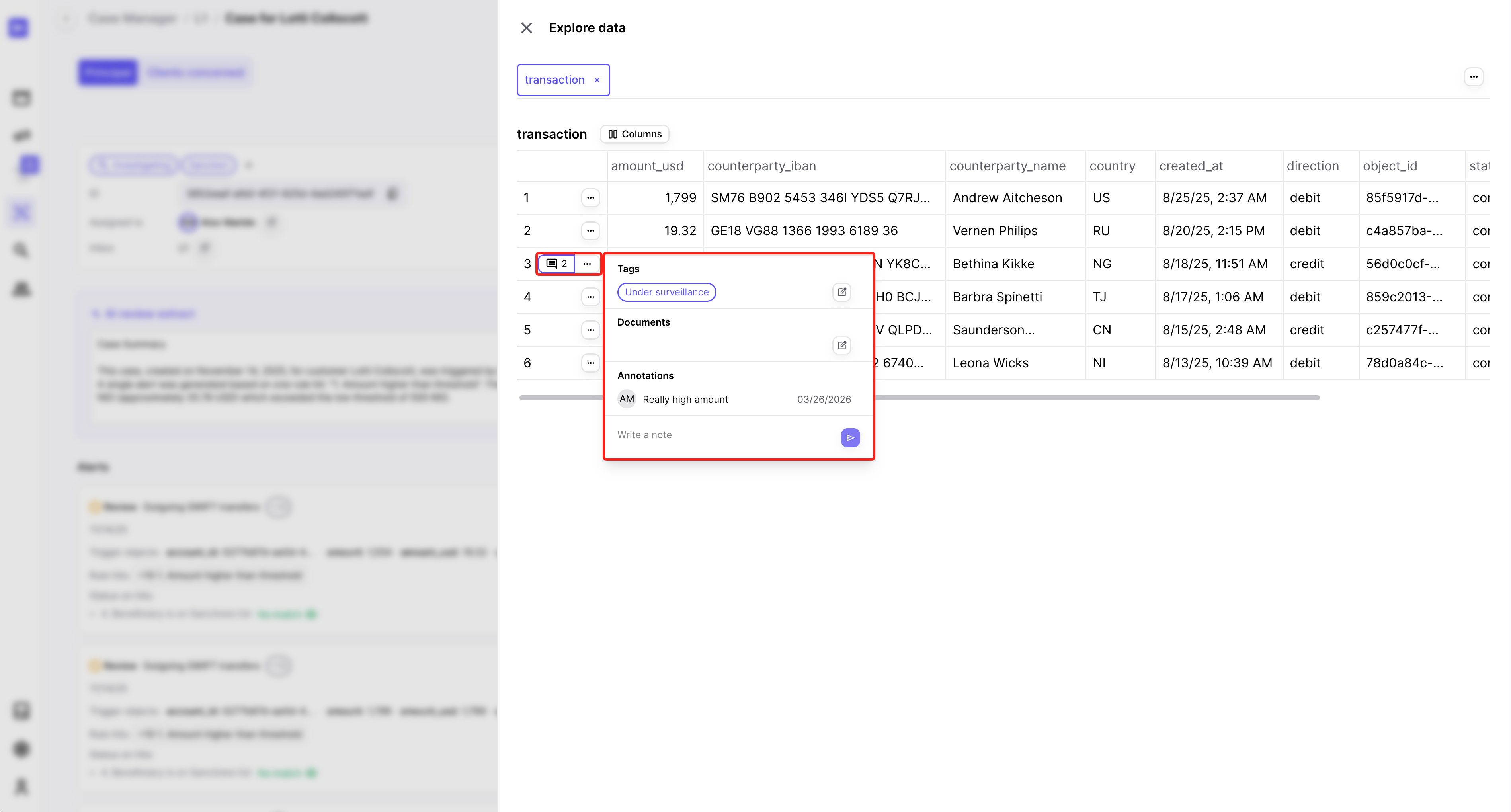Toggle row 3 comments indicator
Image resolution: width=1511 pixels, height=812 pixels.
556,264
